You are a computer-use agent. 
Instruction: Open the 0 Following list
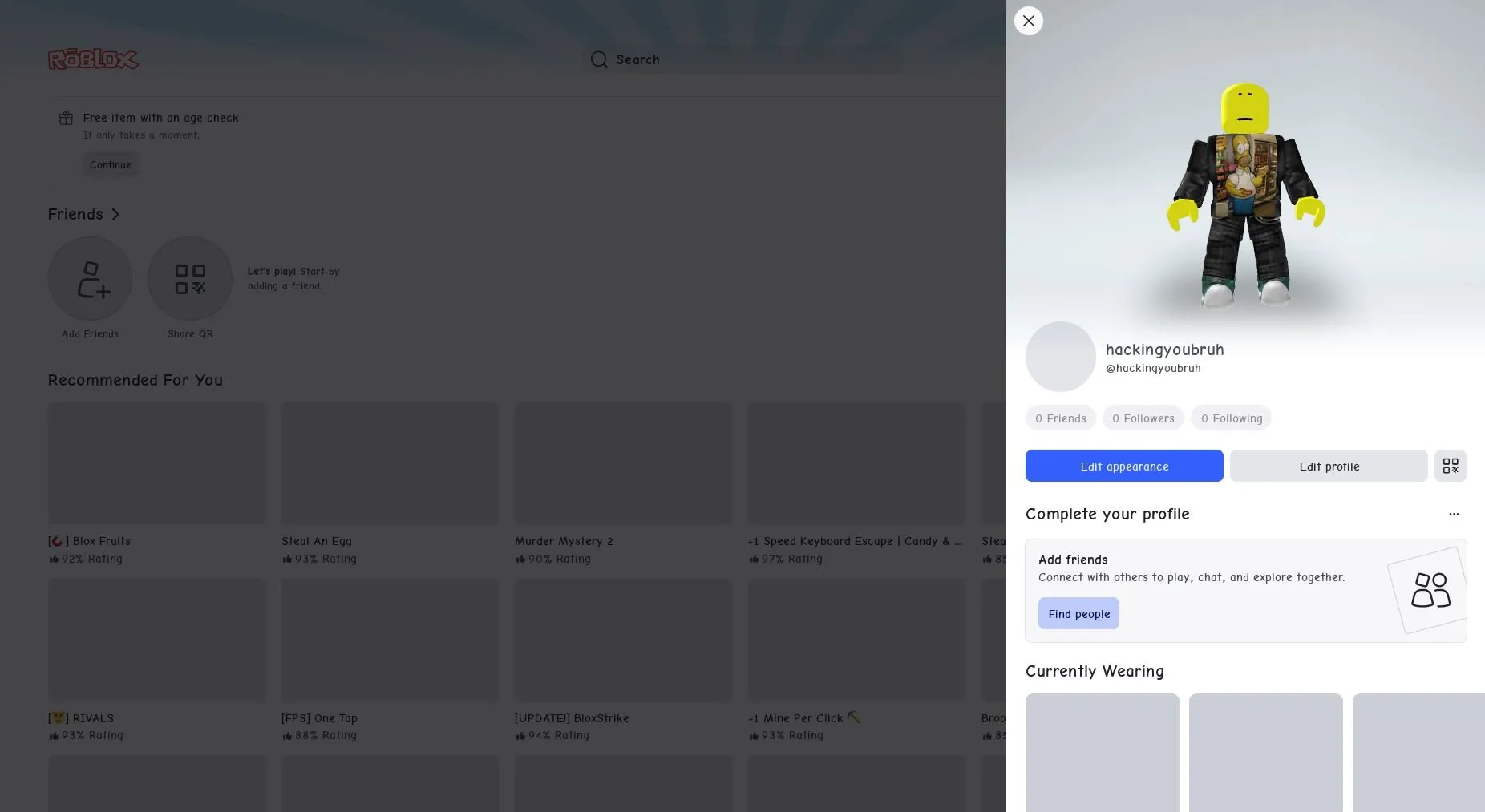pos(1231,418)
